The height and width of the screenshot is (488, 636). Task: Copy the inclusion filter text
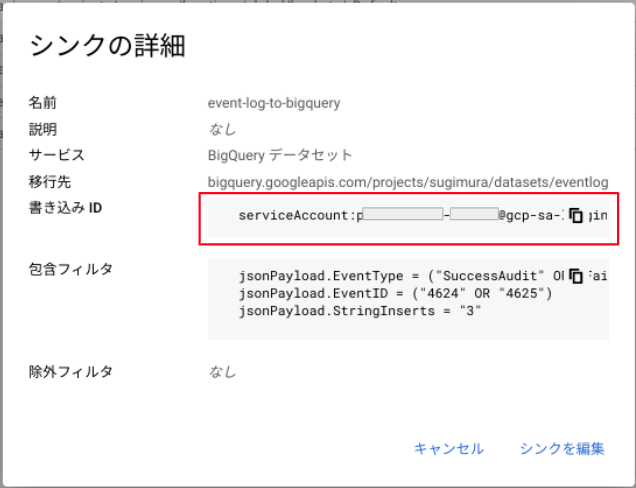pyautogui.click(x=576, y=276)
